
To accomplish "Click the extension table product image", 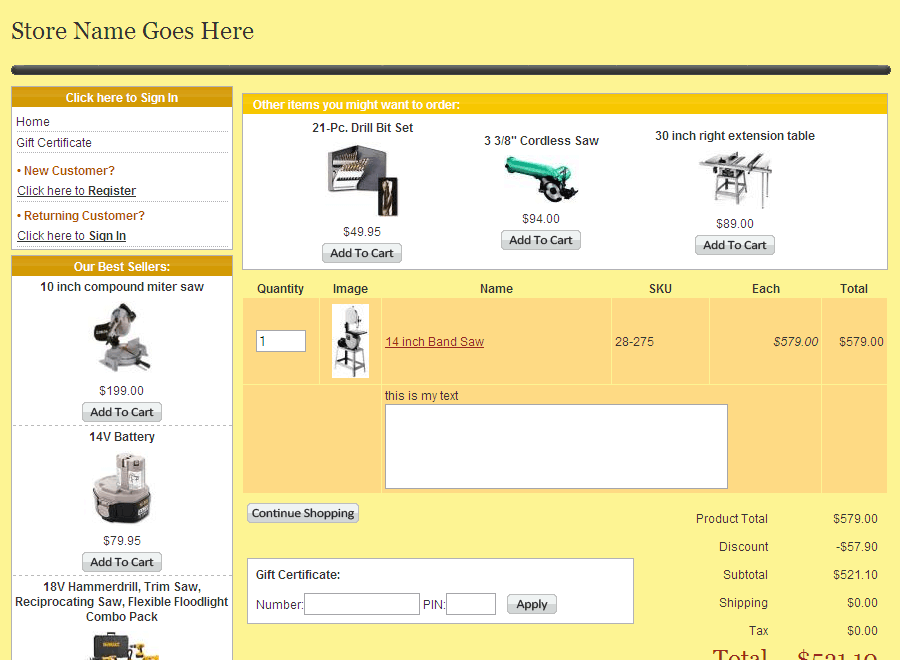I will 735,179.
